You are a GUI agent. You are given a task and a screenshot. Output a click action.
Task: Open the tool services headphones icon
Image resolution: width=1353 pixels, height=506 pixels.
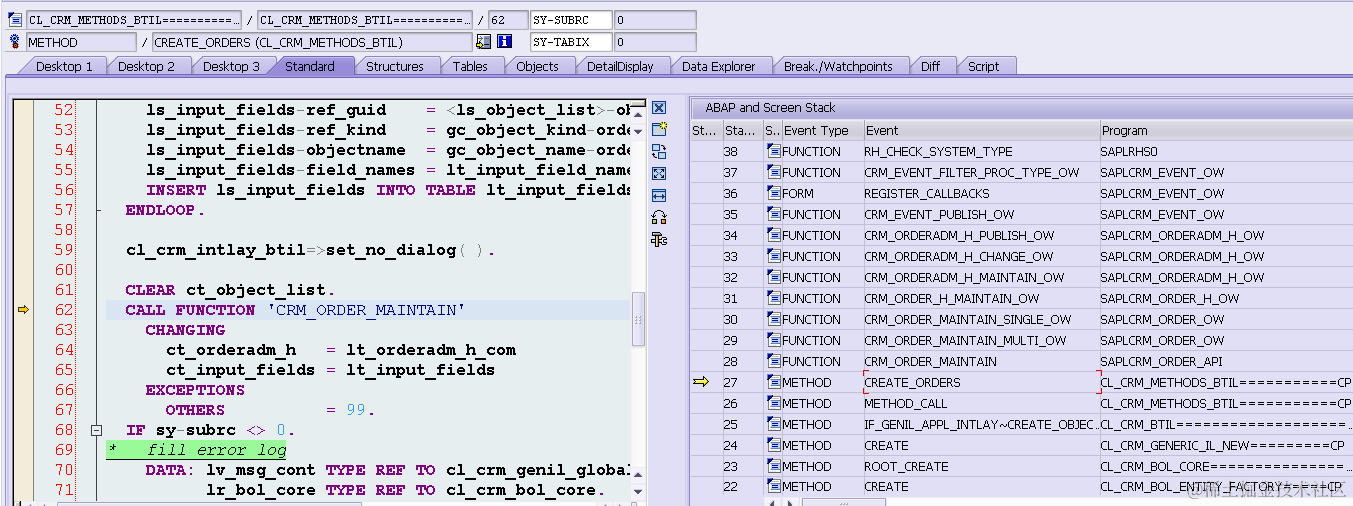point(659,217)
